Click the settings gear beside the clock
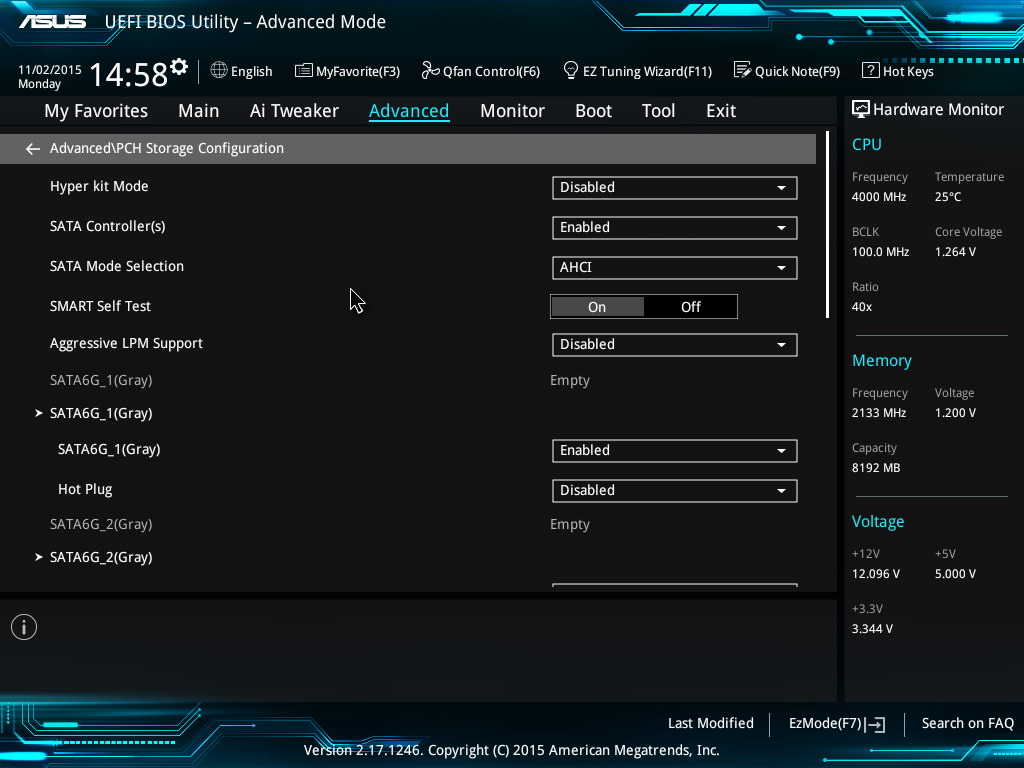 click(x=179, y=67)
